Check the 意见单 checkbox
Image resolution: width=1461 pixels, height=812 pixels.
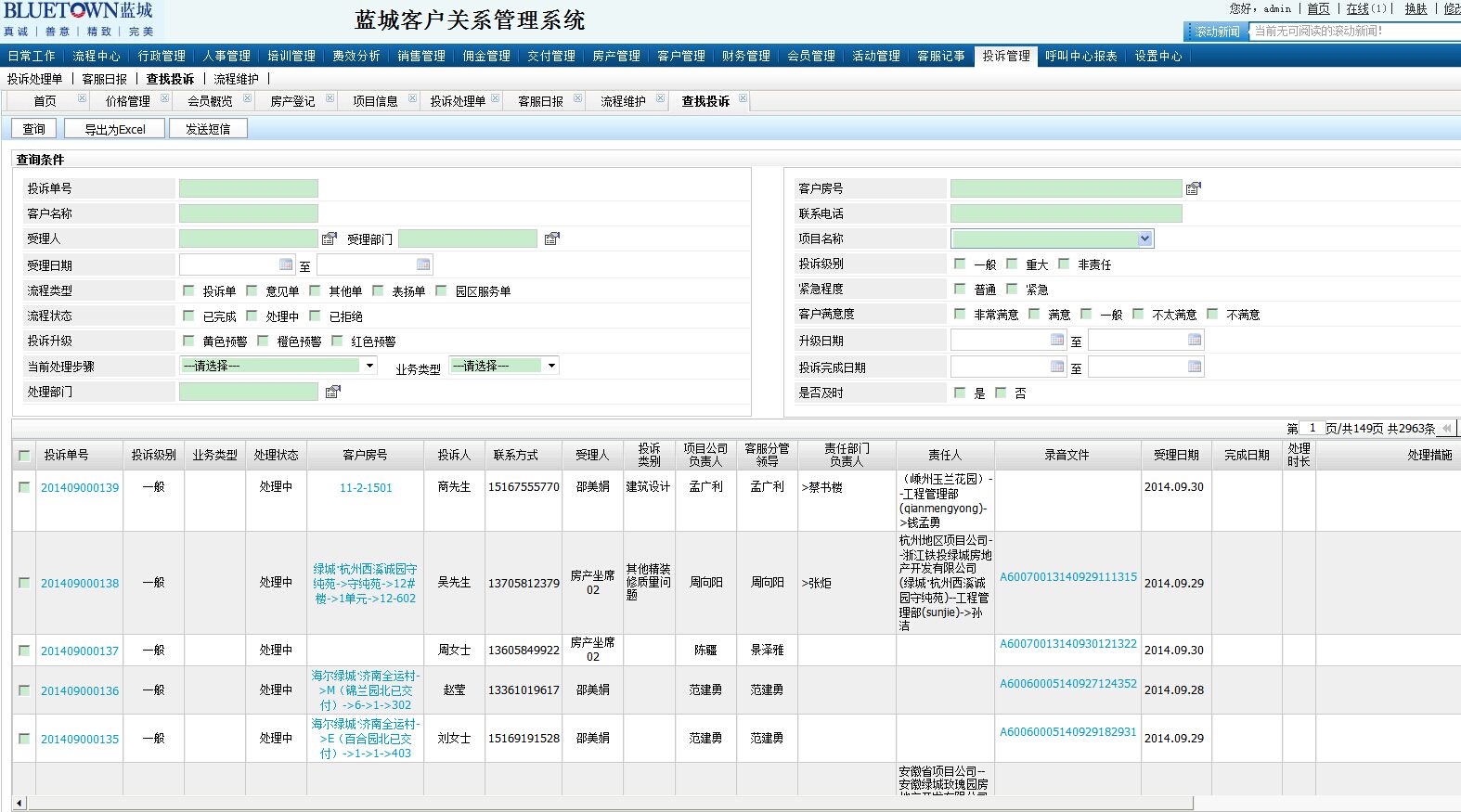[x=251, y=290]
